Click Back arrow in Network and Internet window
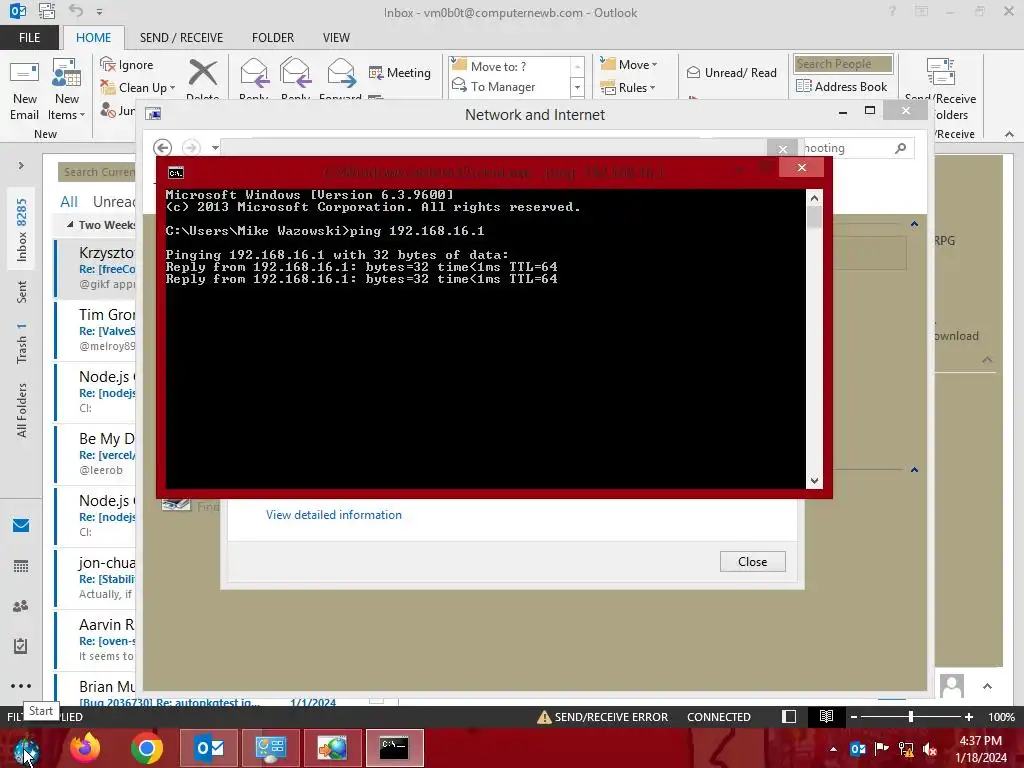Image resolution: width=1024 pixels, height=768 pixels. click(163, 148)
